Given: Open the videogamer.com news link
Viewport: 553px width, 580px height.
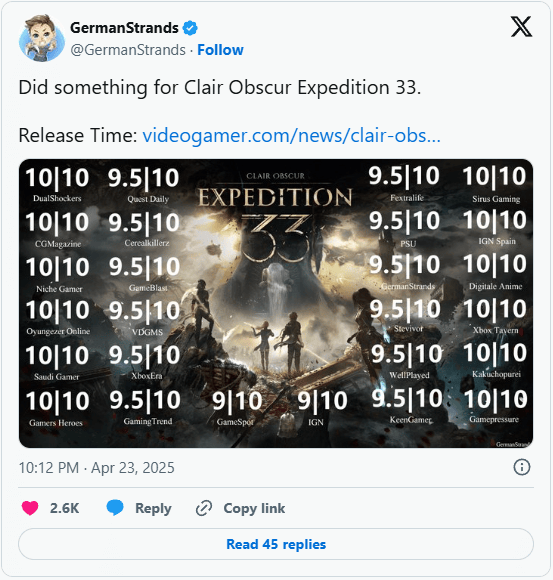Looking at the screenshot, I should (291, 135).
